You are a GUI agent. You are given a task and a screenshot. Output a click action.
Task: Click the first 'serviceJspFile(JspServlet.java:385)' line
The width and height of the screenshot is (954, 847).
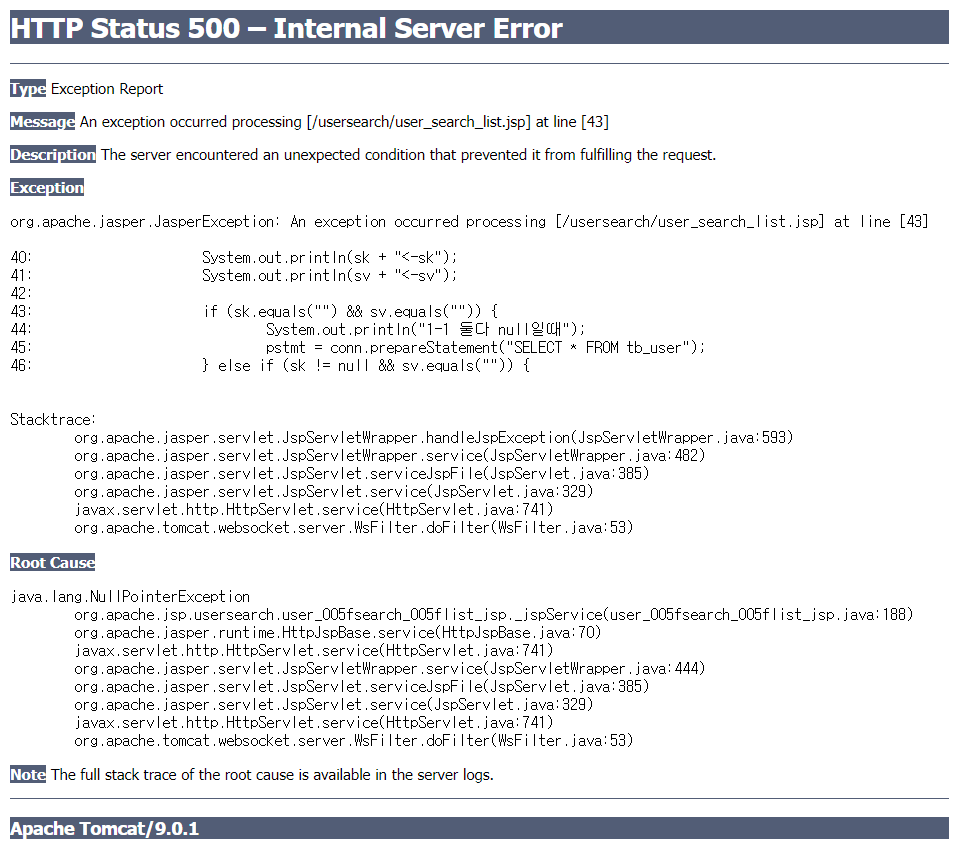(361, 473)
